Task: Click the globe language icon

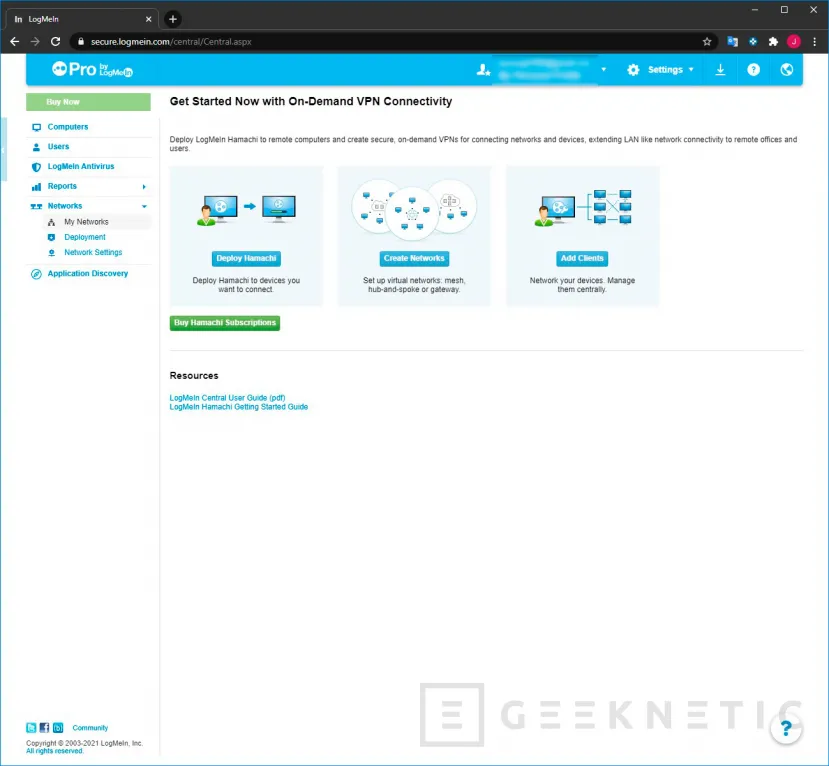Action: point(787,70)
